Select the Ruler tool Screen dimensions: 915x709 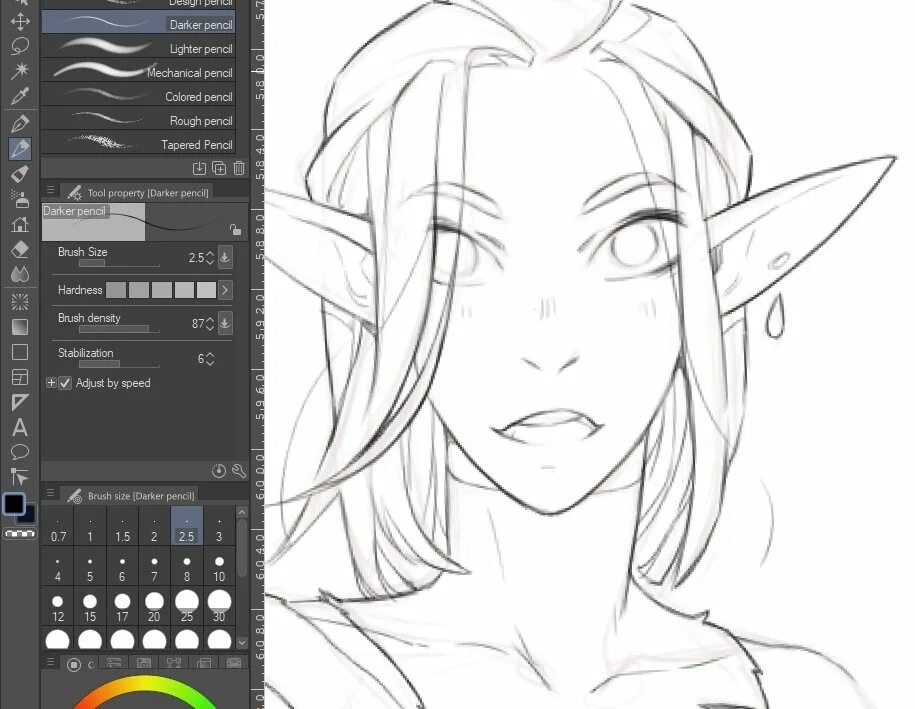[20, 402]
